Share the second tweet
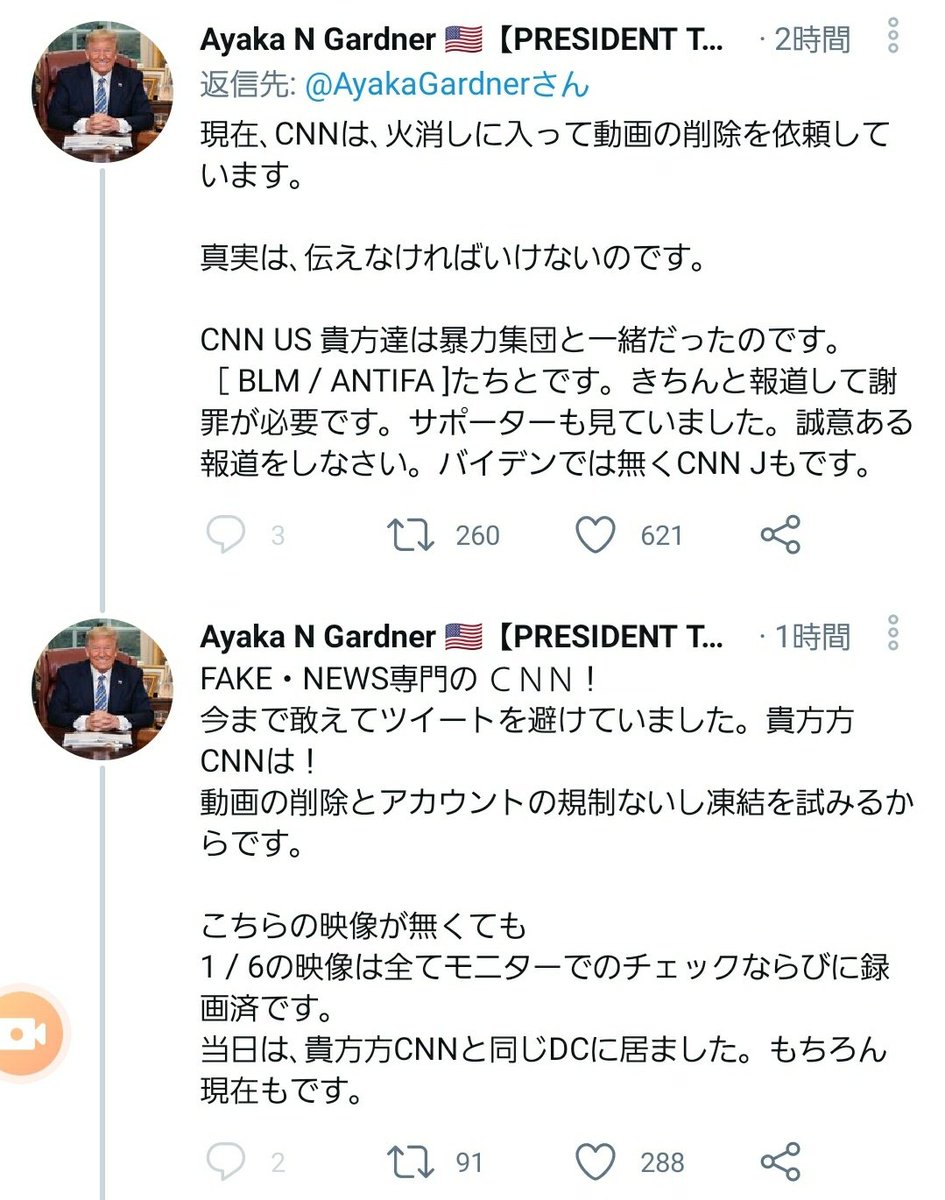Screen dimensions: 945x1200 point(780,1161)
